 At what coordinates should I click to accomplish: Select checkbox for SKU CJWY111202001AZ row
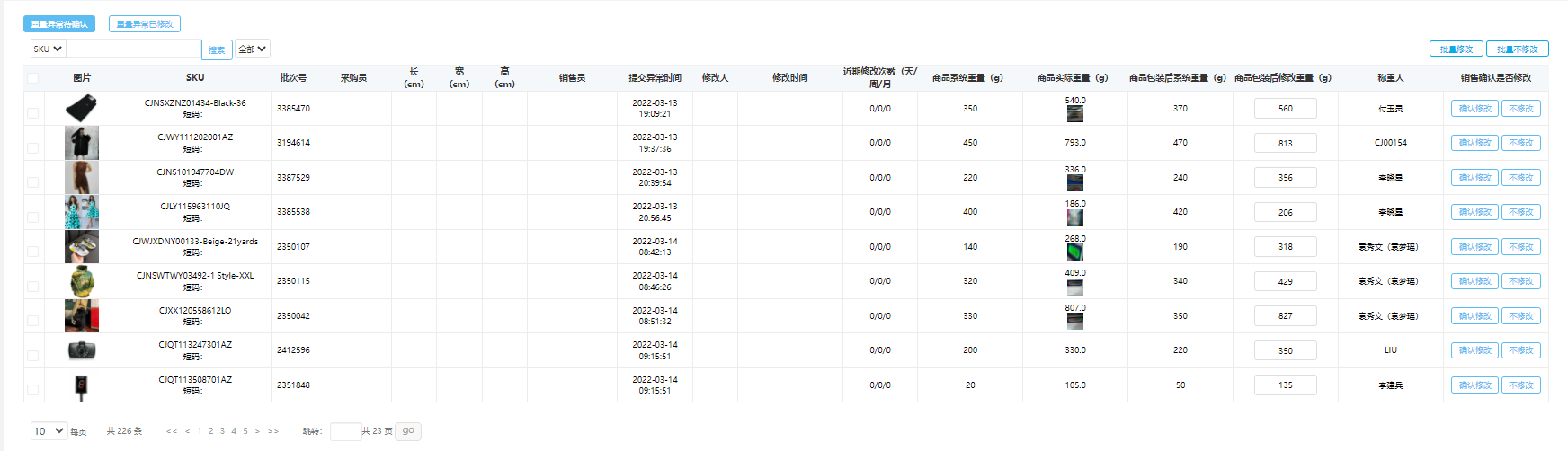pos(33,147)
